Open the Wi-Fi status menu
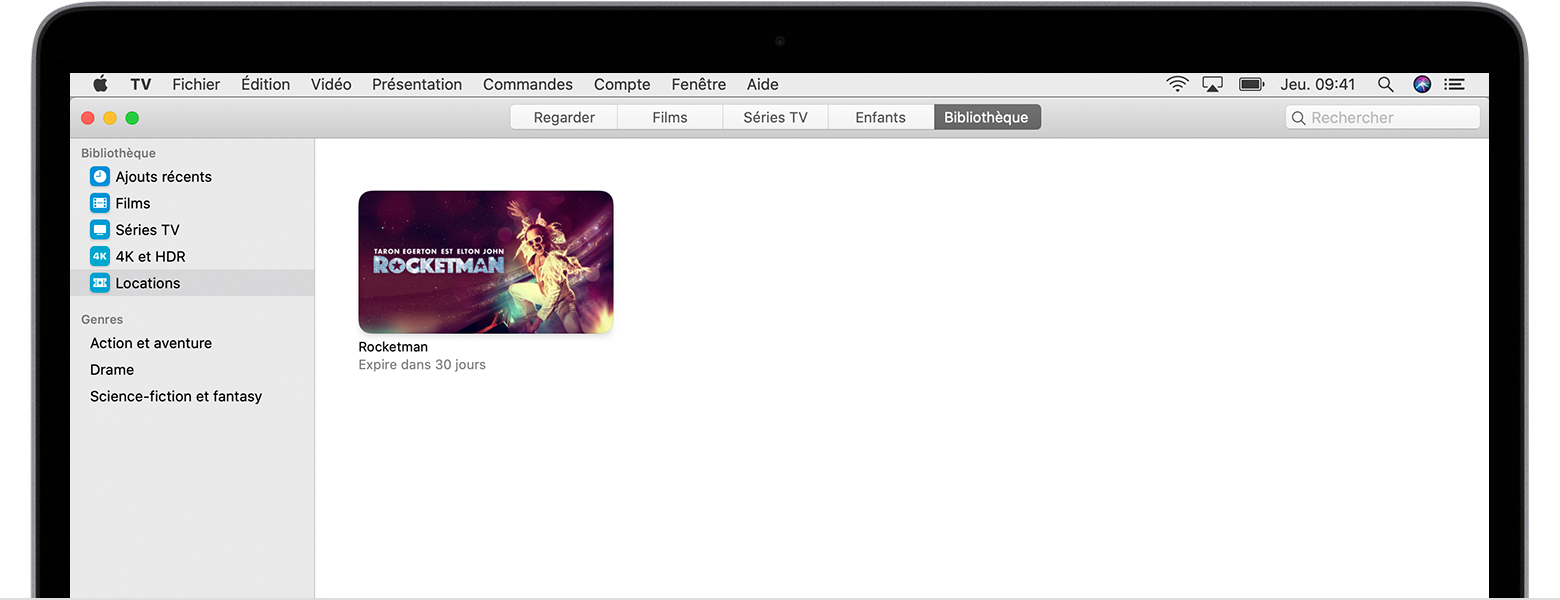The image size is (1560, 600). (x=1177, y=85)
